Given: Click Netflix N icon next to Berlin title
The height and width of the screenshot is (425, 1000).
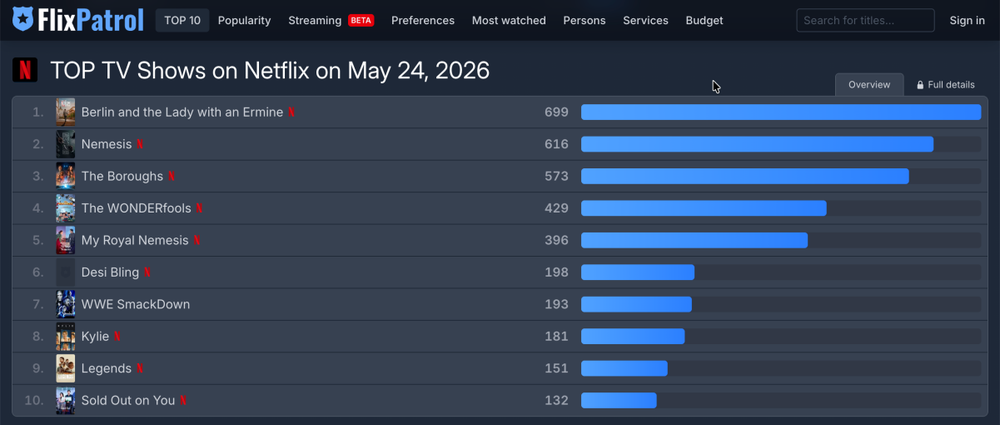Looking at the screenshot, I should pyautogui.click(x=291, y=112).
